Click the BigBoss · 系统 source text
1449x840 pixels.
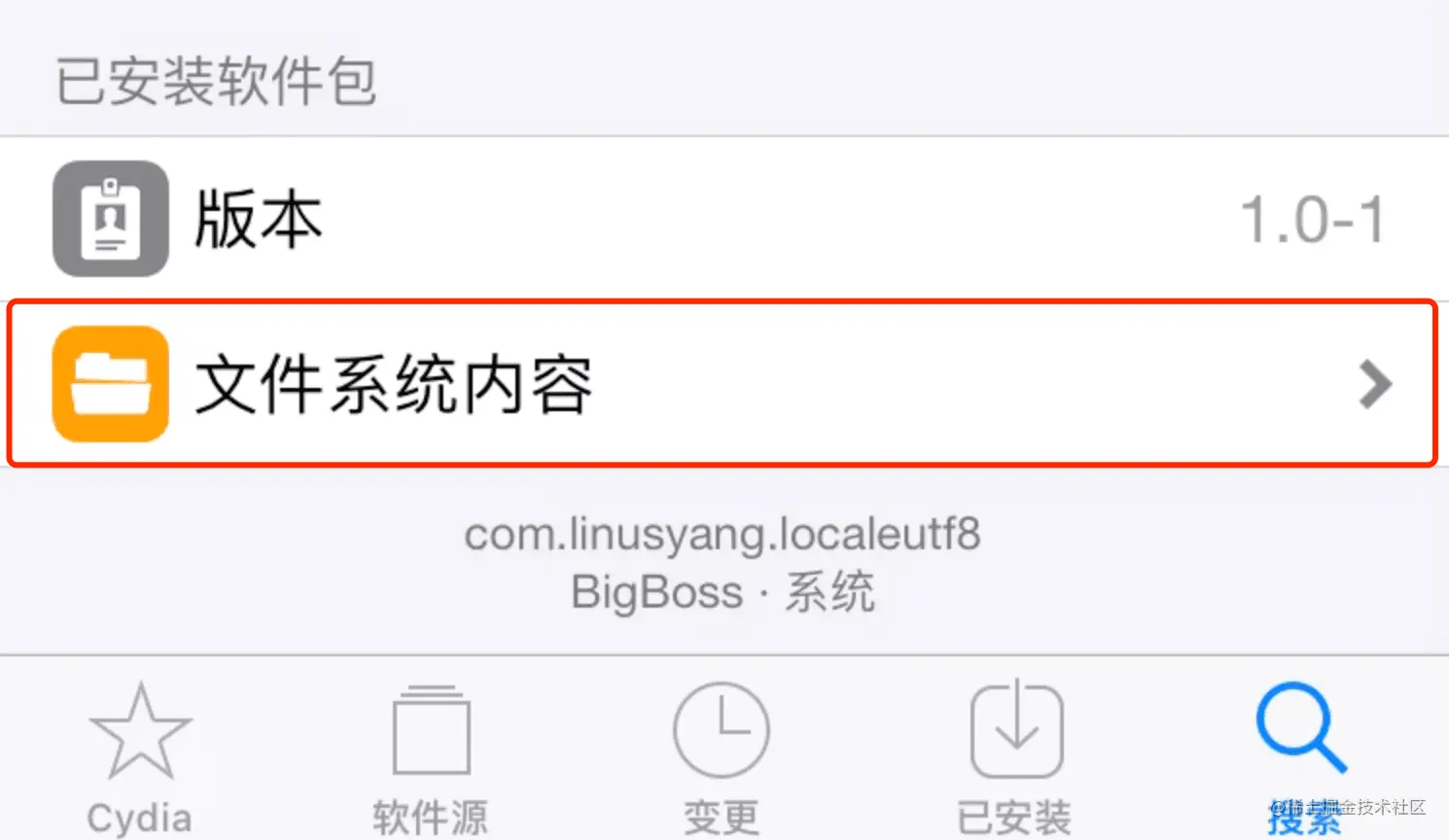[x=723, y=592]
